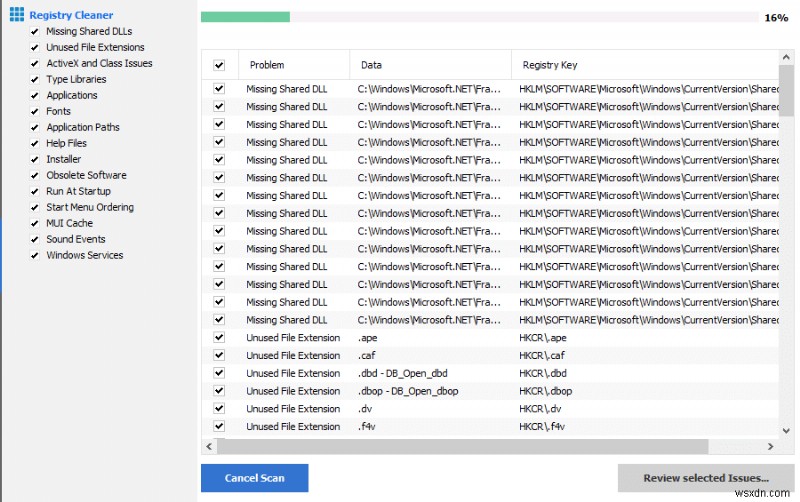Click horizontal scrollbar left arrow
This screenshot has width=800, height=502.
(x=209, y=446)
